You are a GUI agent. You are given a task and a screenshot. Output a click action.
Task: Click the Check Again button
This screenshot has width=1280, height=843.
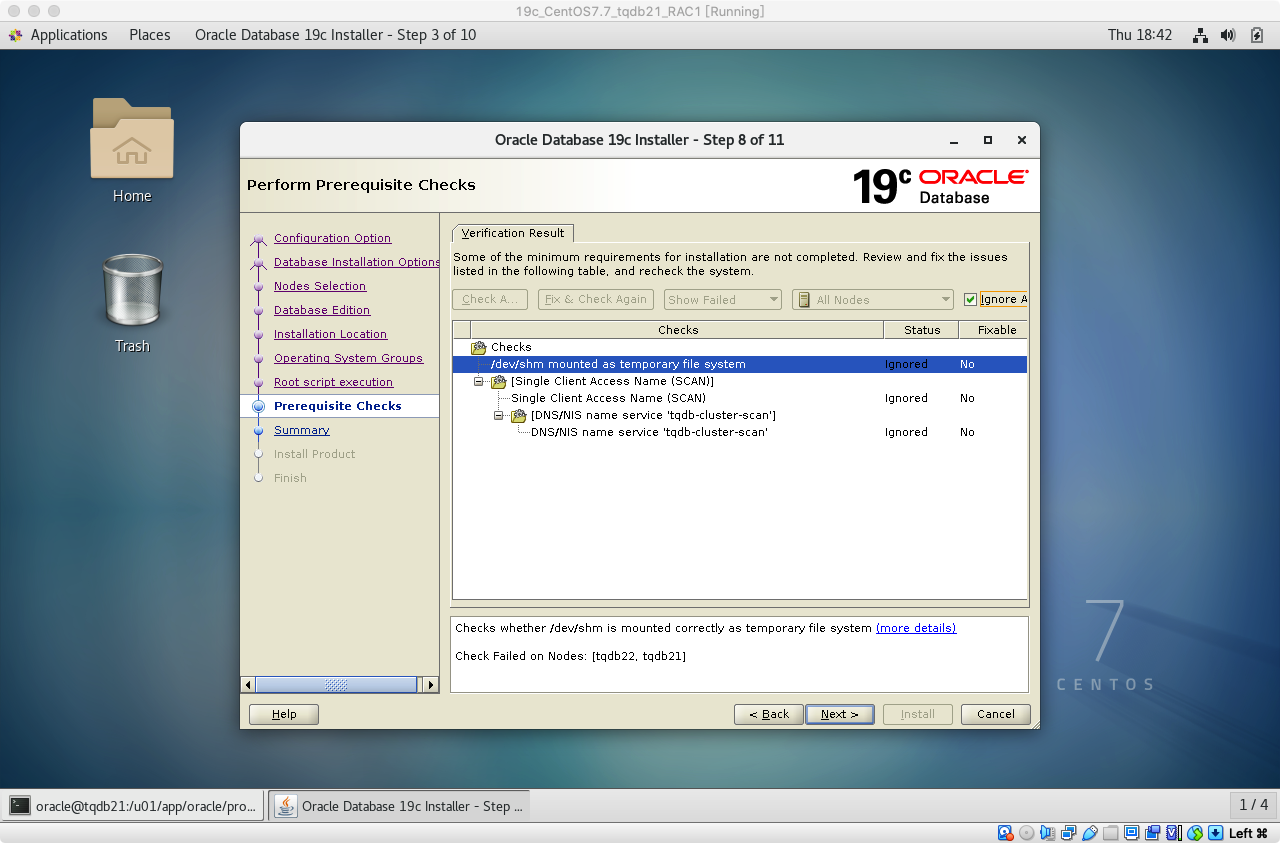(x=490, y=299)
